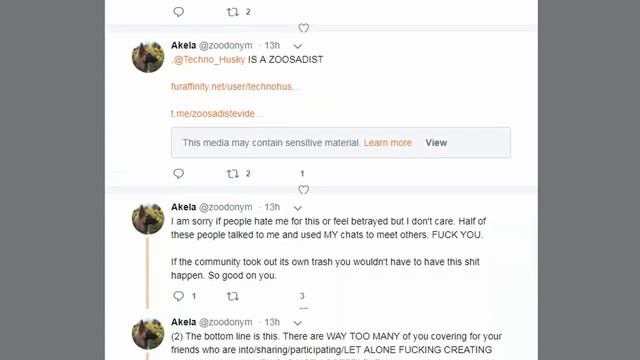This screenshot has width=640, height=360.
Task: Click the retweet icon on the top tweet
Action: pos(232,12)
